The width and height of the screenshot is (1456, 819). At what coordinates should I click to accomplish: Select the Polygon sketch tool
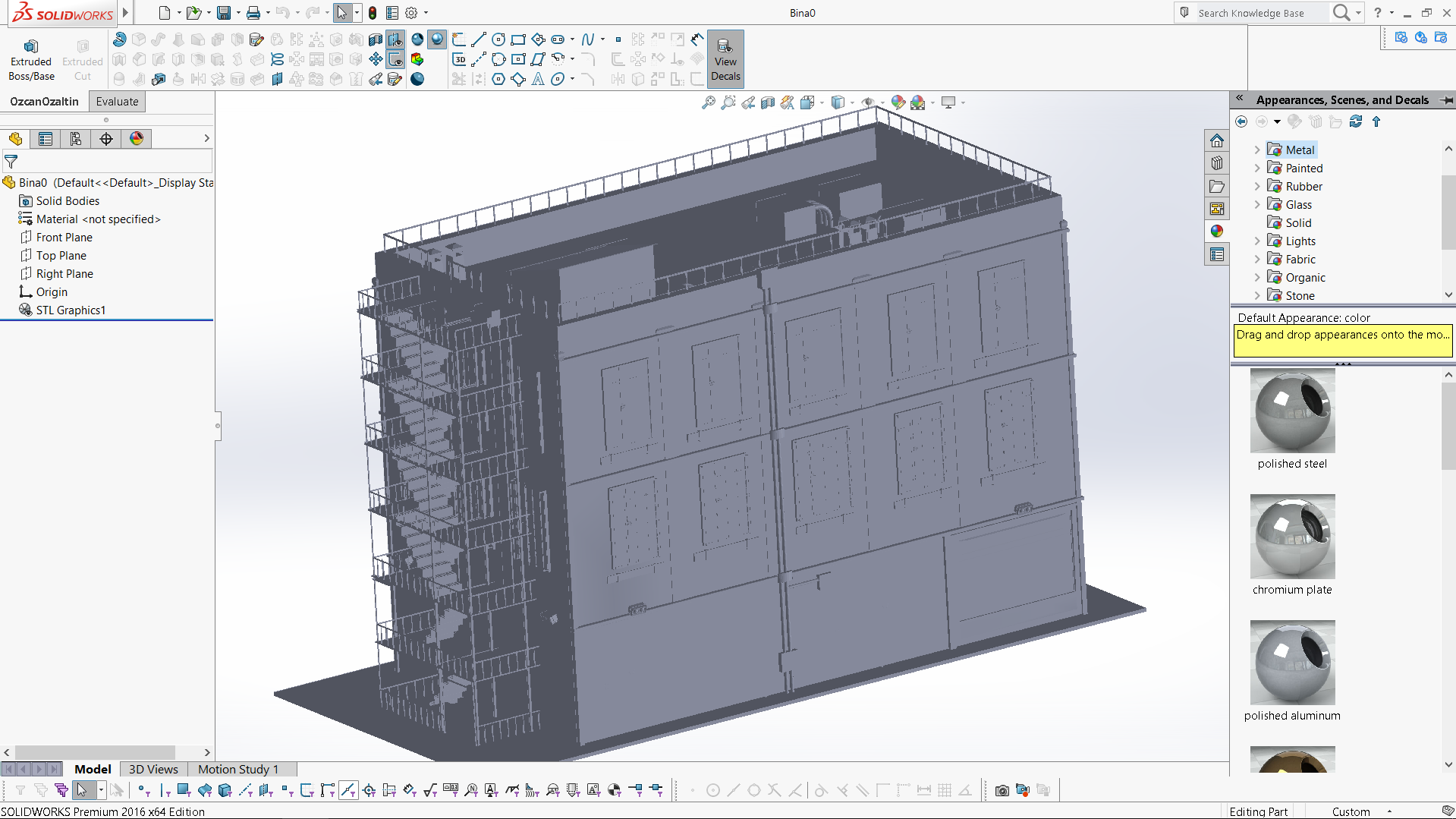point(498,79)
